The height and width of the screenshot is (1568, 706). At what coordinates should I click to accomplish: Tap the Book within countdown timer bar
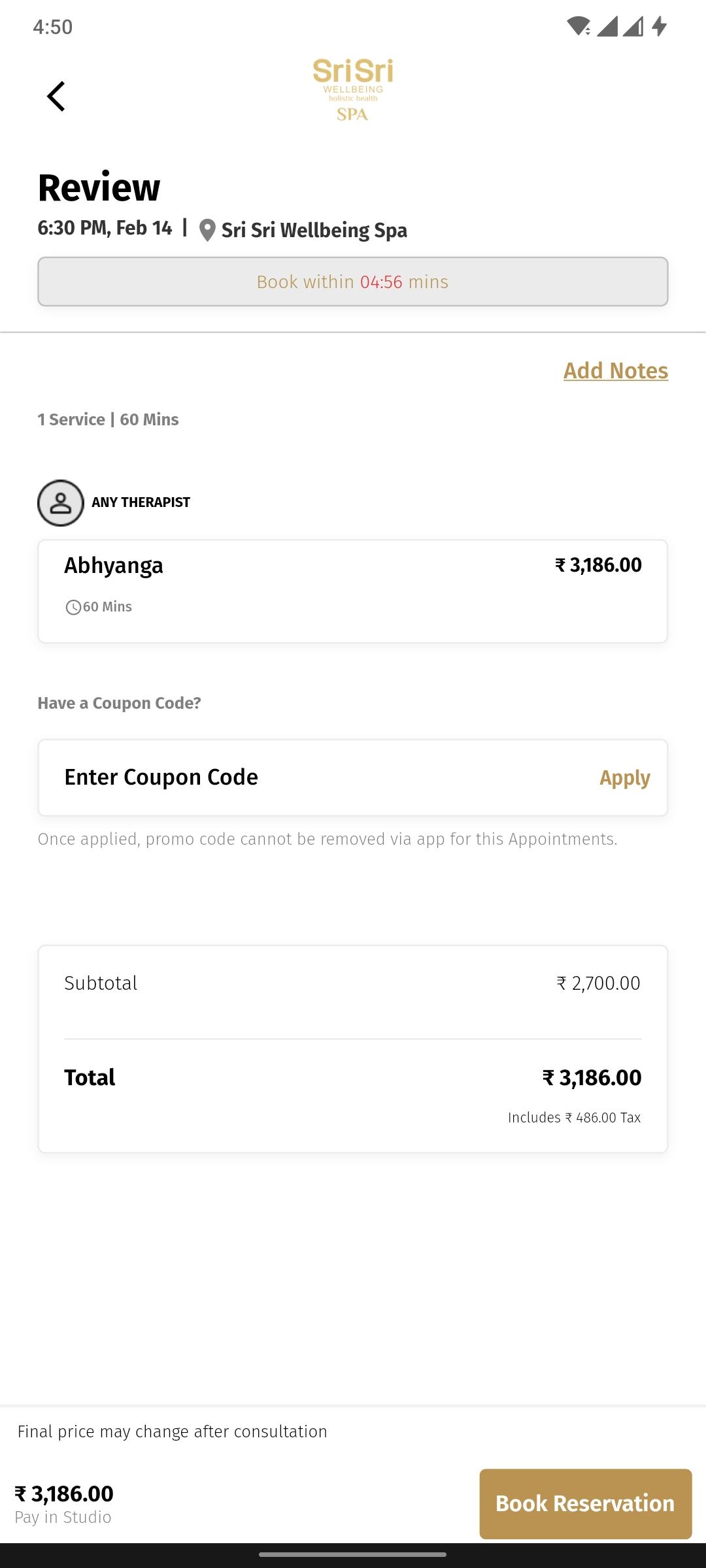(x=353, y=282)
